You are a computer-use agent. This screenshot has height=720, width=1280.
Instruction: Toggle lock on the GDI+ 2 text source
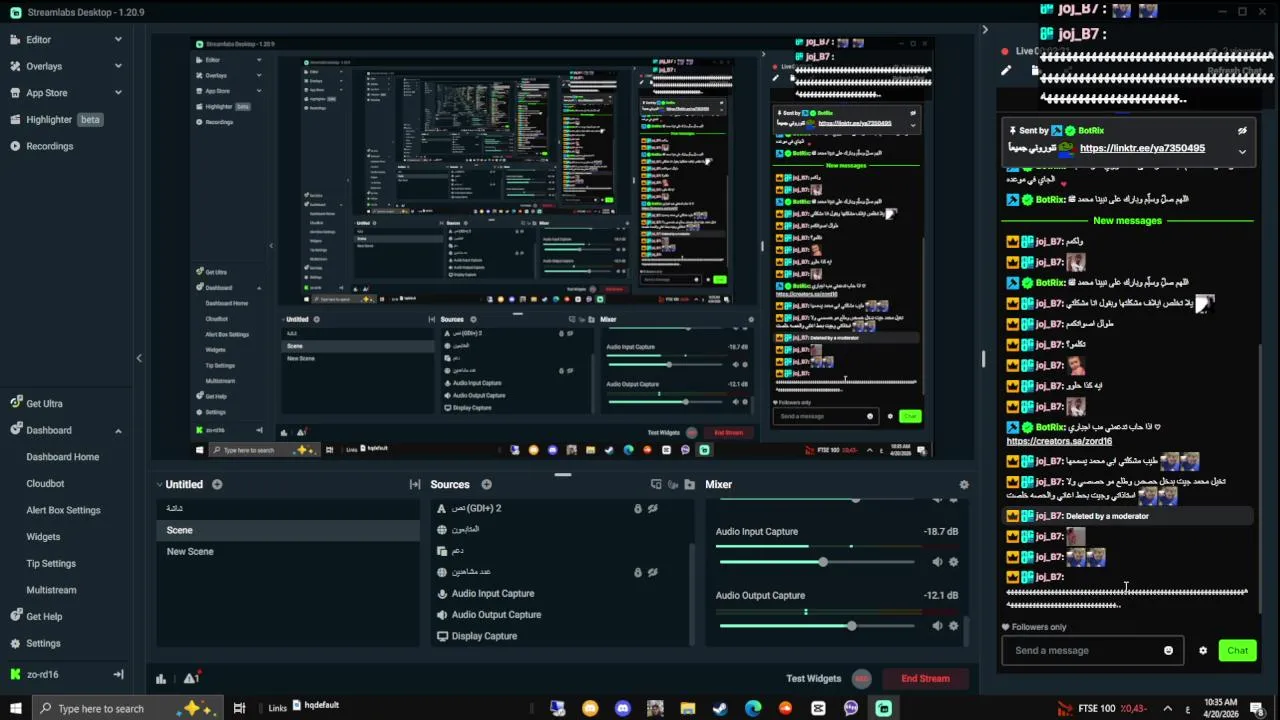tap(637, 508)
